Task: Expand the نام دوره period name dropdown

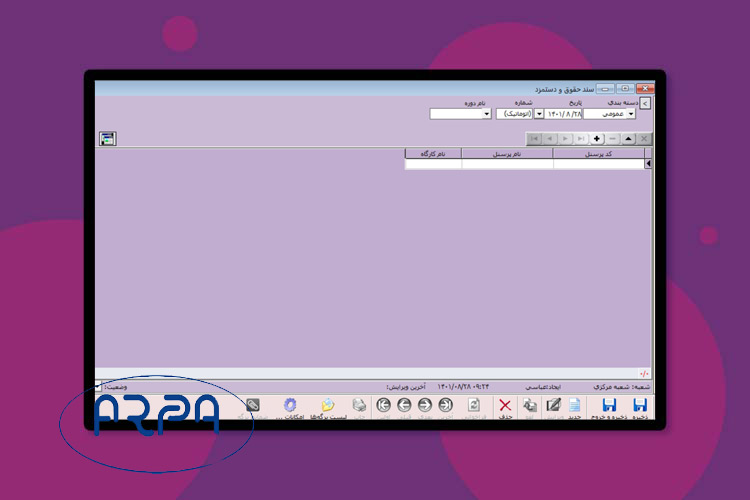Action: click(x=487, y=114)
